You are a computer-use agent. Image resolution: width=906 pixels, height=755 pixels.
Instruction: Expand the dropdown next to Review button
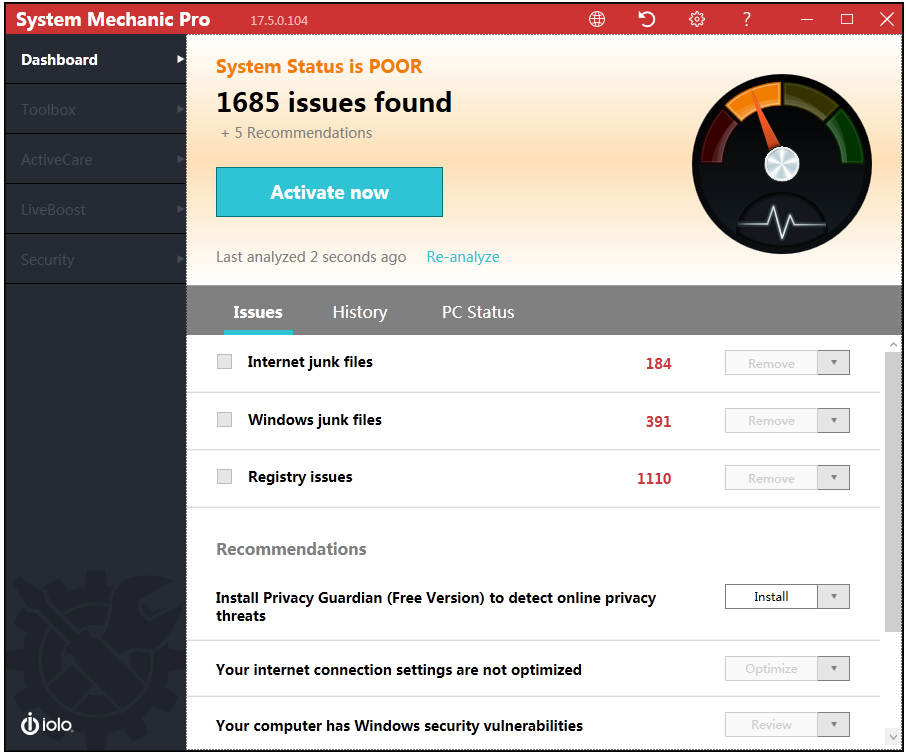[x=834, y=724]
